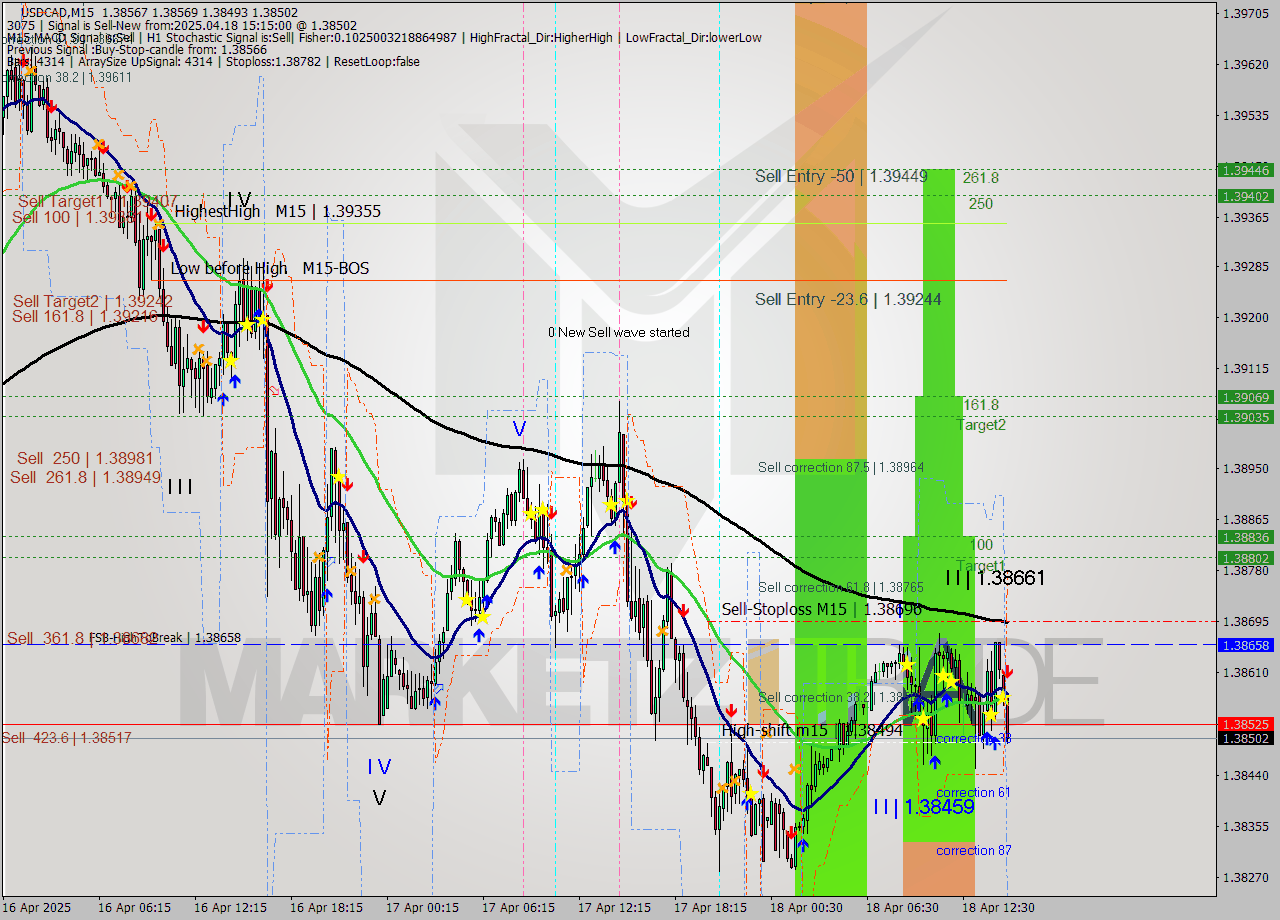The image size is (1280, 920).
Task: Click the 0 New Sell wave started annotation
Action: (619, 332)
